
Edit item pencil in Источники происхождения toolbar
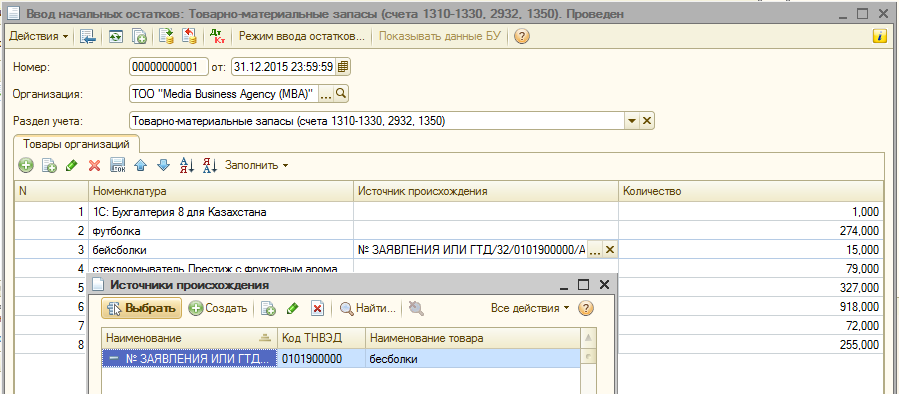click(293, 309)
